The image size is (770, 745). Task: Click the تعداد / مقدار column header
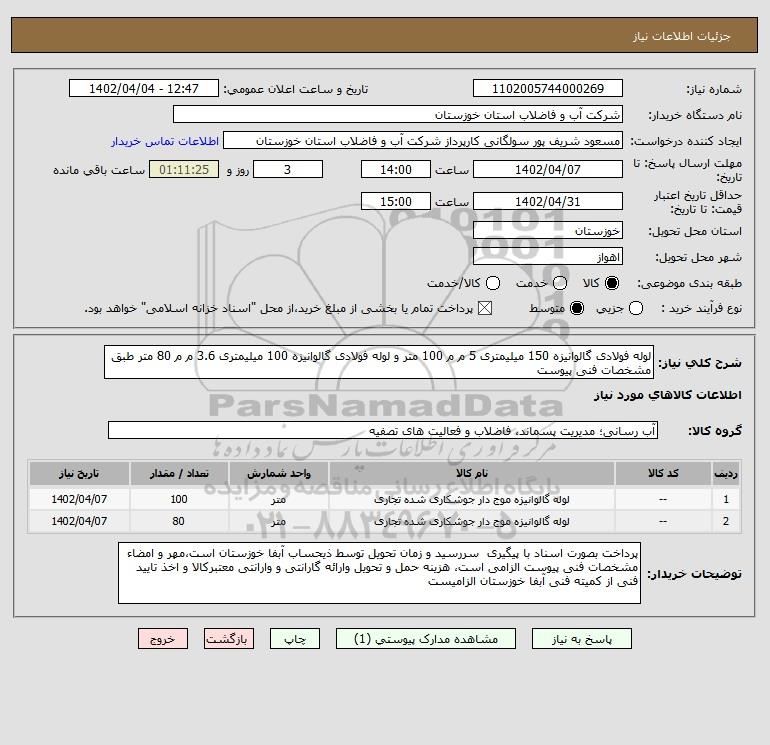pos(179,473)
